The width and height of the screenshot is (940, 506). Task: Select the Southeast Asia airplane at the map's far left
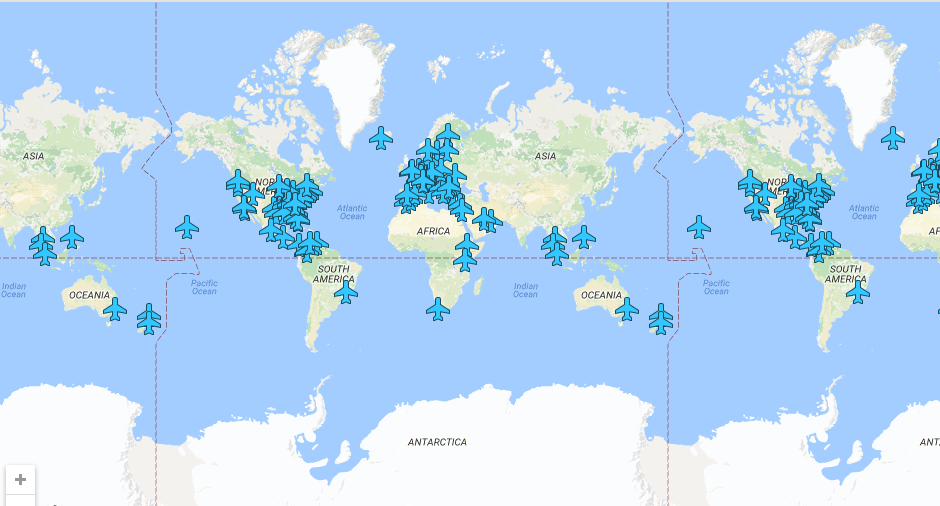pos(72,237)
